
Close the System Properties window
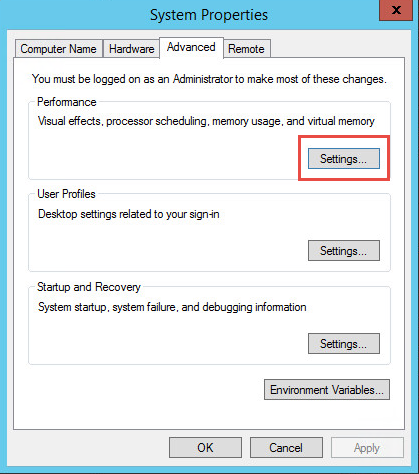[x=396, y=10]
